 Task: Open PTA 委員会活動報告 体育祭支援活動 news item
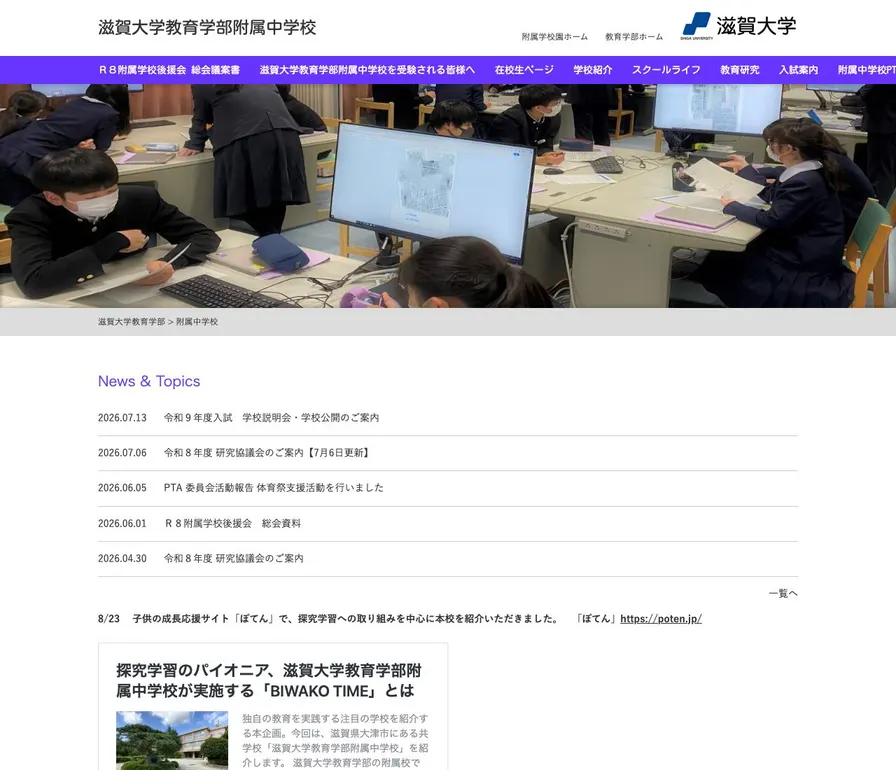pos(274,488)
